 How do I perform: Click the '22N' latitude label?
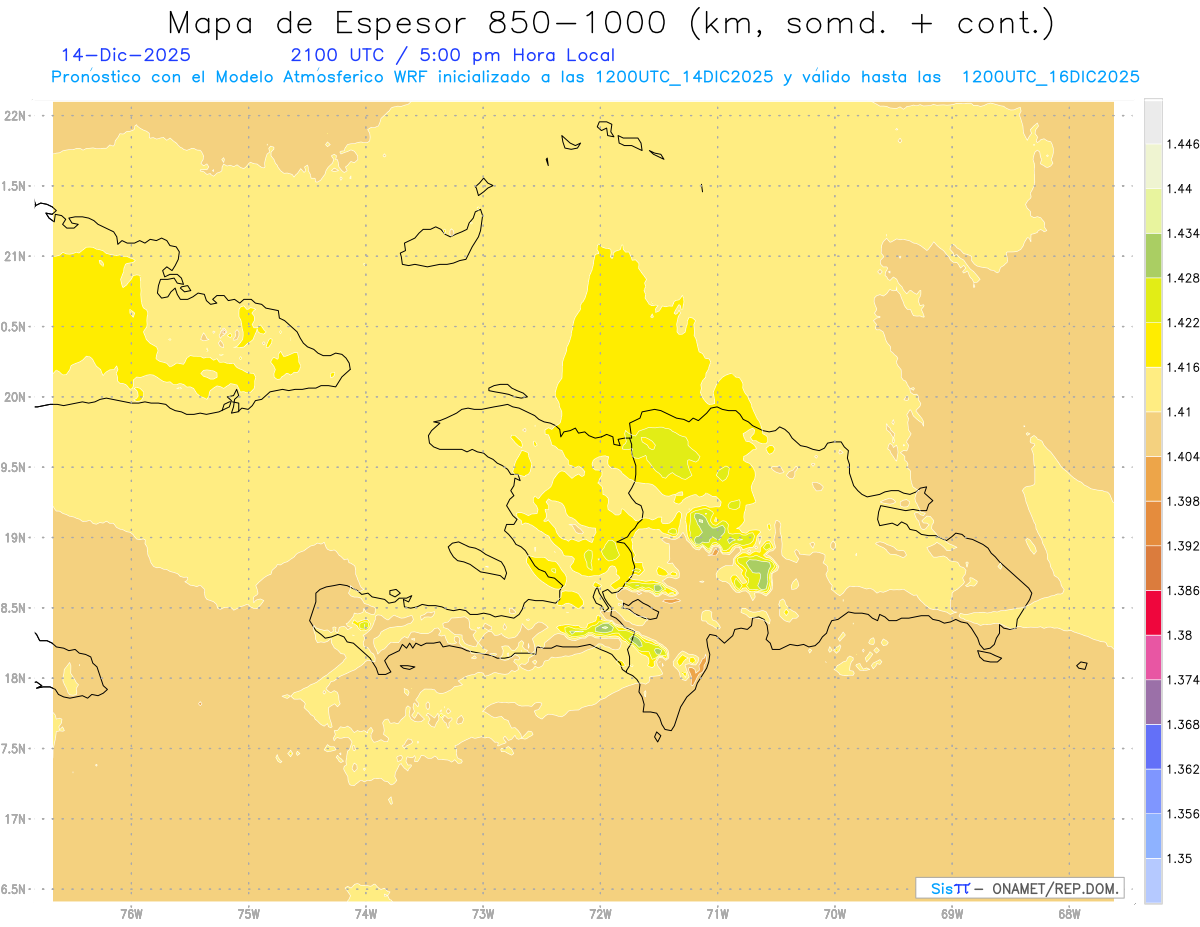click(x=15, y=116)
